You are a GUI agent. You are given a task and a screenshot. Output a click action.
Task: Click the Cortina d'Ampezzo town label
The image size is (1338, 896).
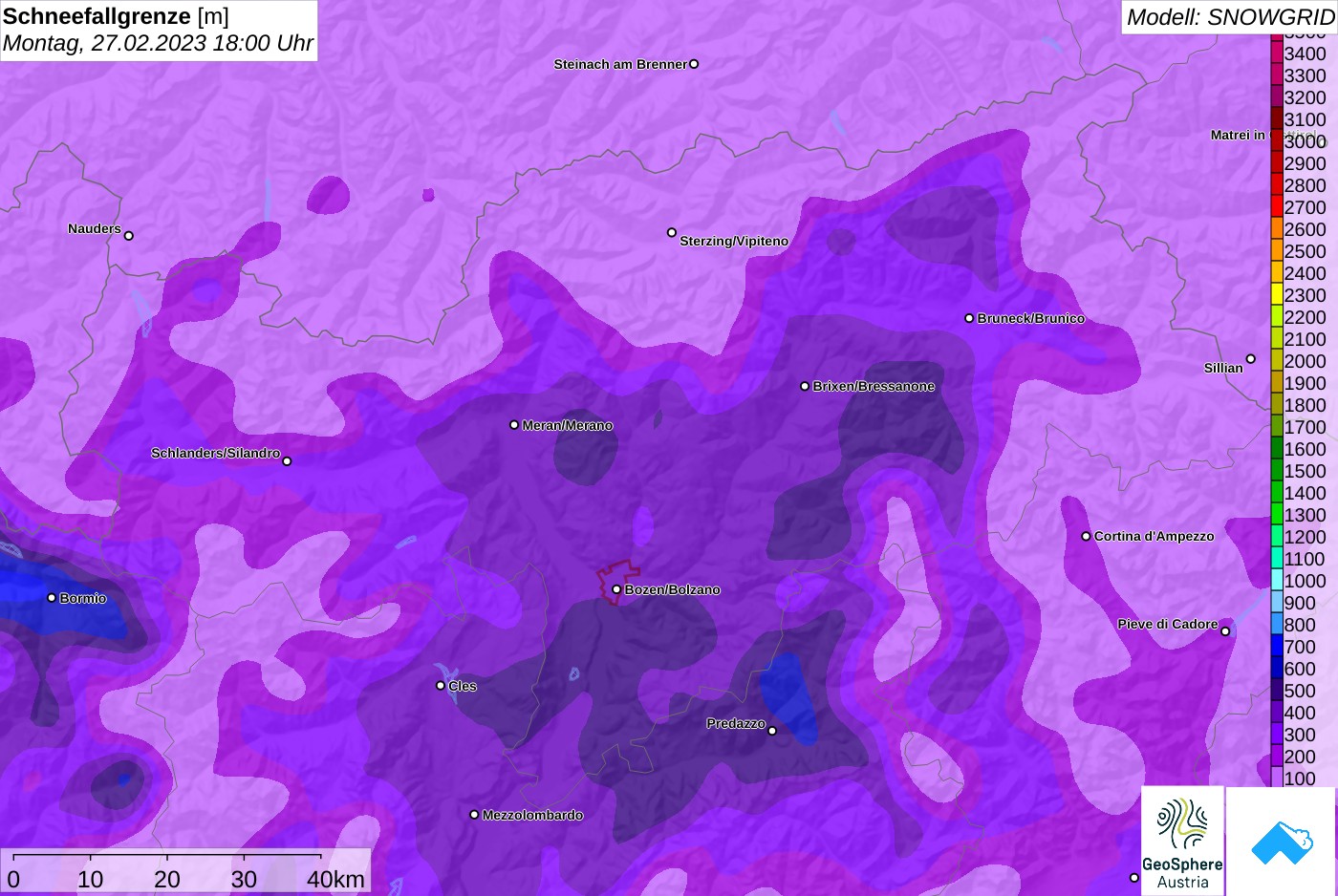click(1155, 536)
